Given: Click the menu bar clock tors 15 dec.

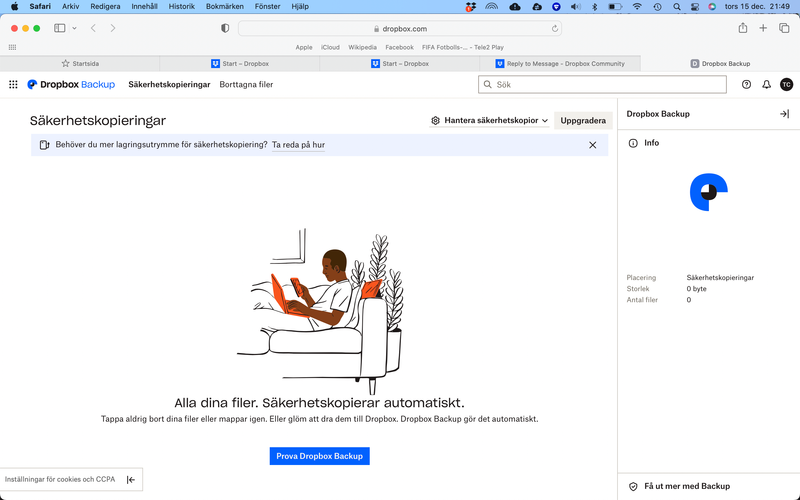Looking at the screenshot, I should click(757, 7).
